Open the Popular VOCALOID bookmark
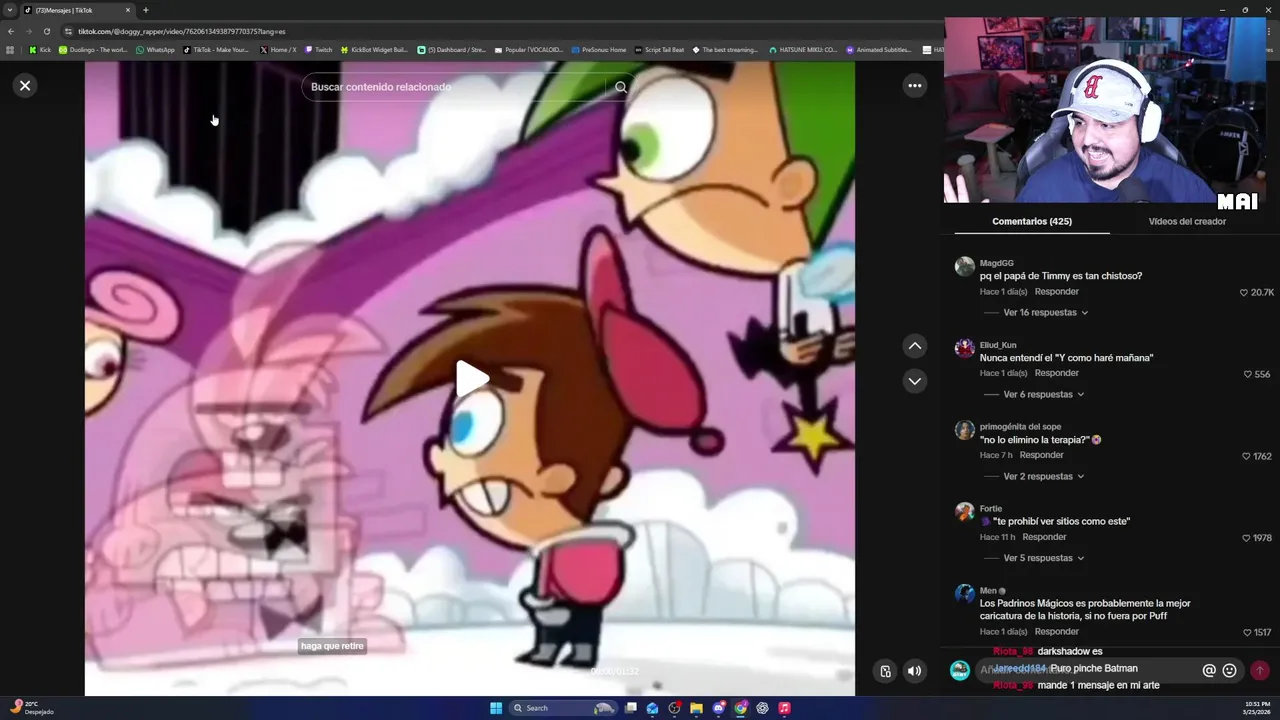The width and height of the screenshot is (1280, 720). (529, 50)
